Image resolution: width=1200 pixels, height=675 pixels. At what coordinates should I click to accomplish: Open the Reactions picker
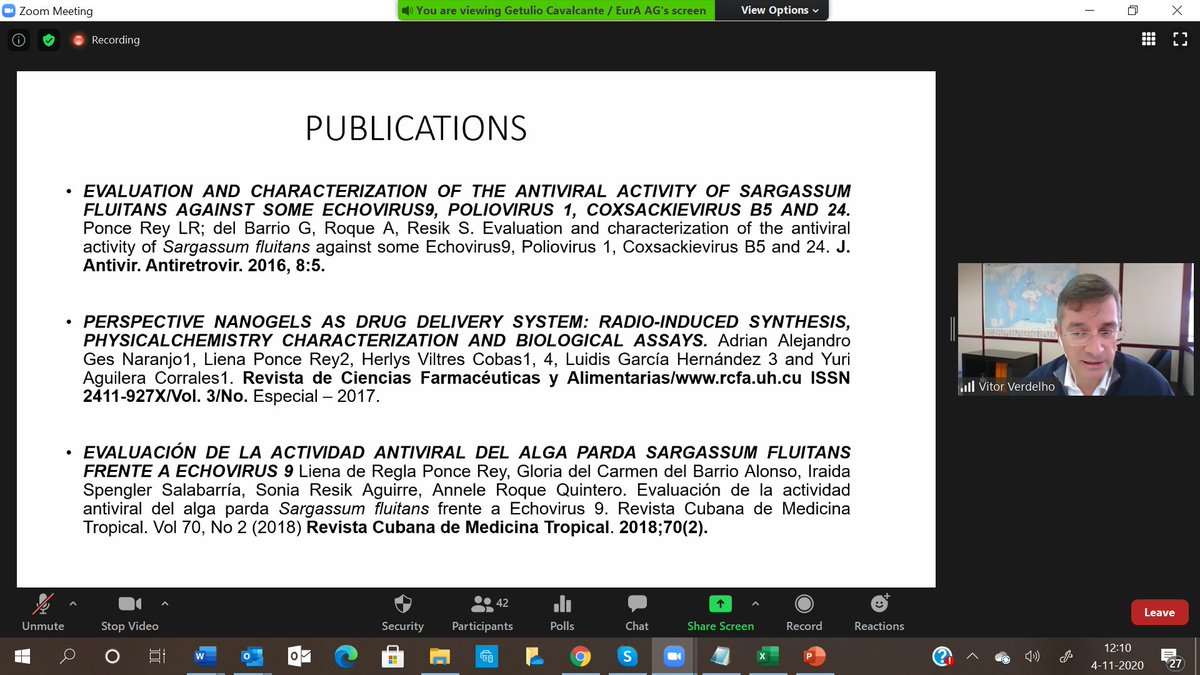click(878, 612)
